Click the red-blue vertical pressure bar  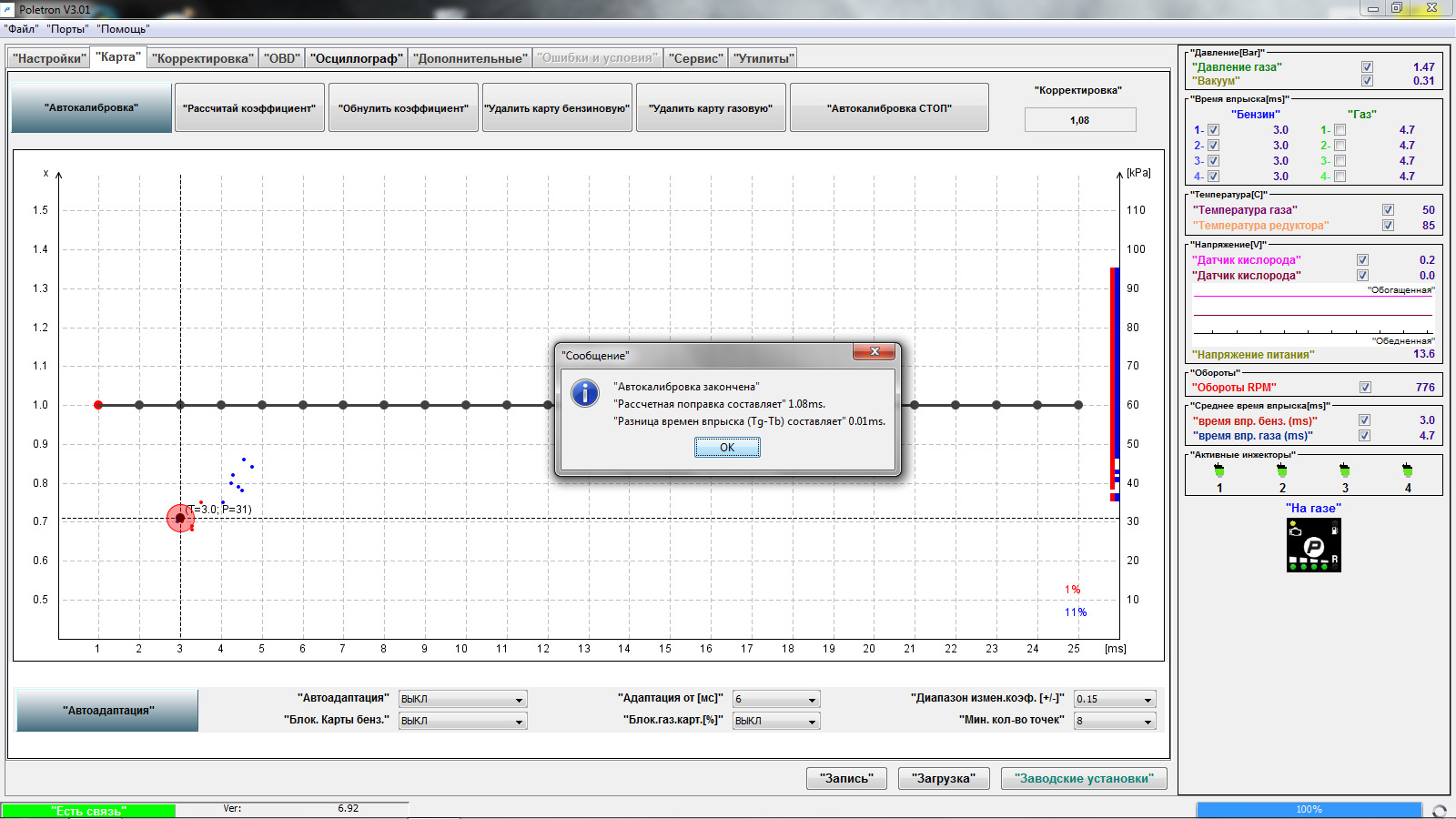click(1115, 384)
